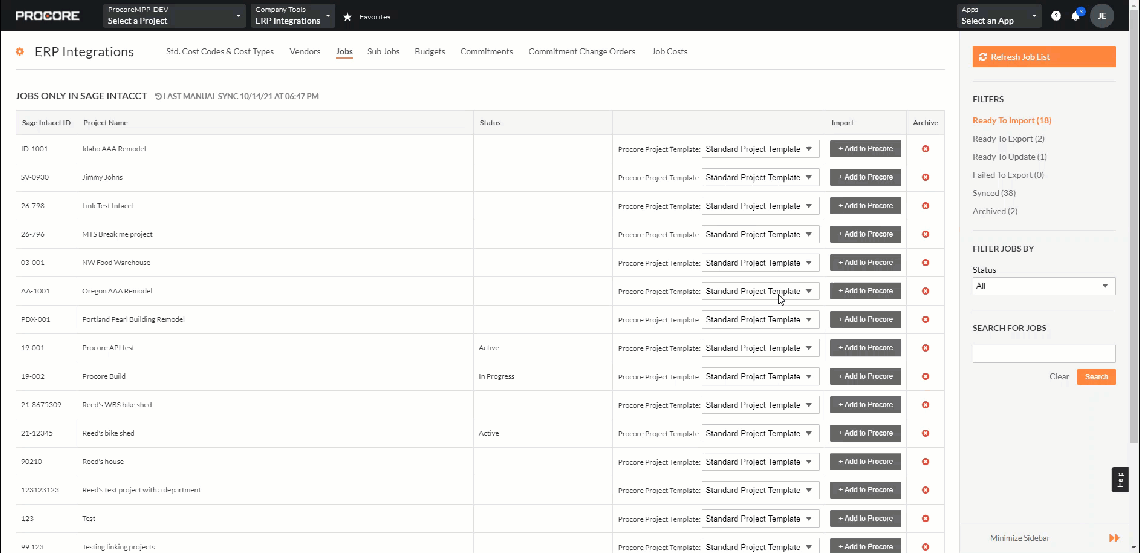Screen dimensions: 1140x553
Task: Archive the Jimmy Johns job
Action: (925, 177)
